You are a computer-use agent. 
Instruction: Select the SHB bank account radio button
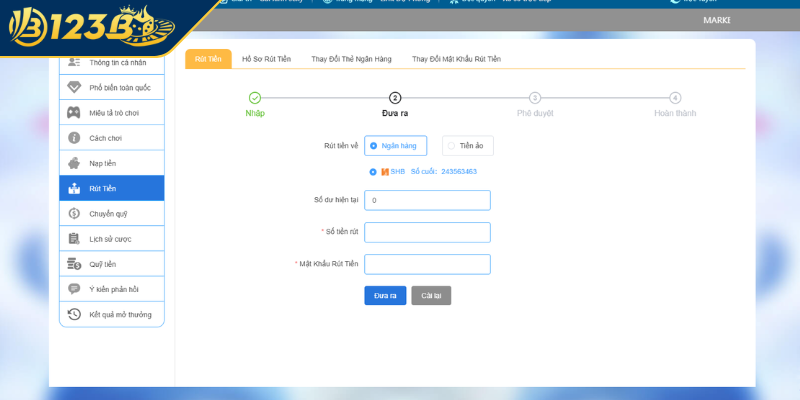point(373,171)
